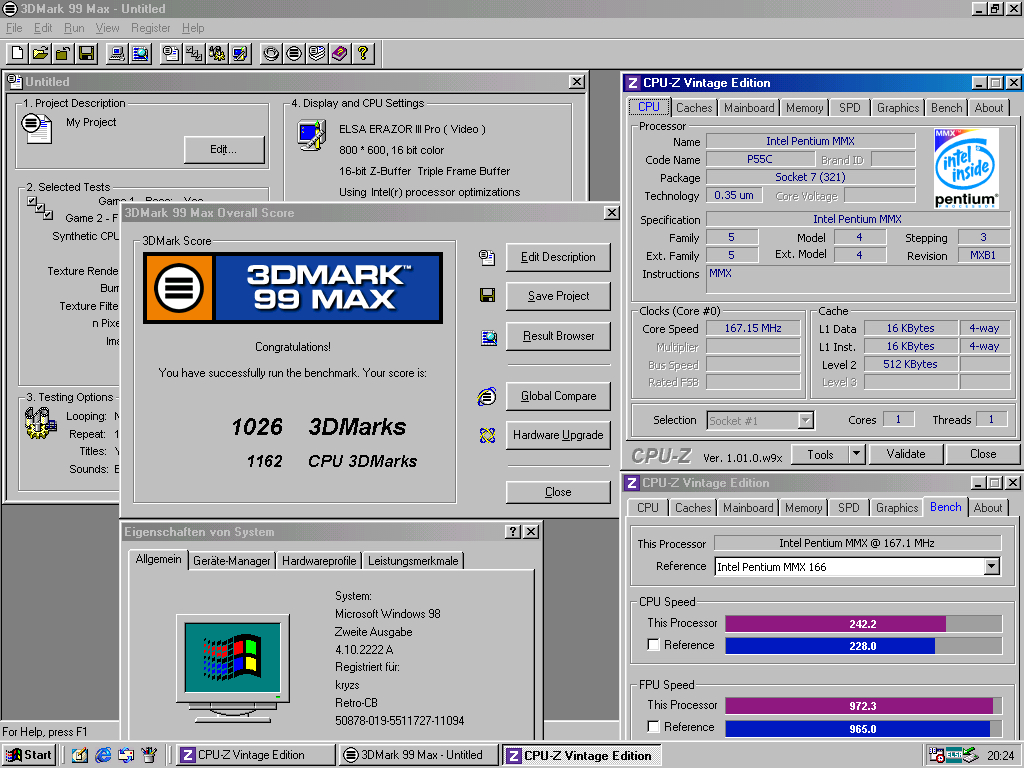
Task: Click the testing options gears toolbar icon
Action: [x=217, y=54]
